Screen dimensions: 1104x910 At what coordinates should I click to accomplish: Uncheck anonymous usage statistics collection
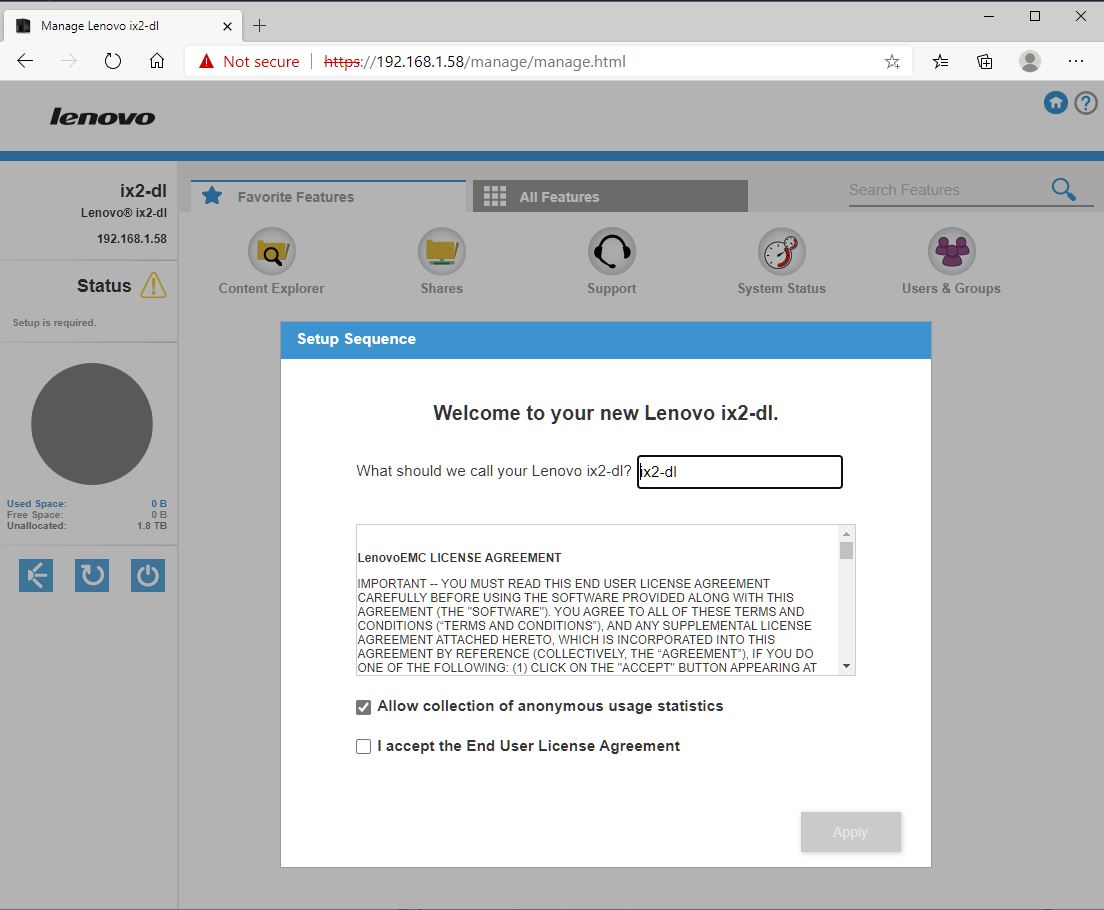coord(364,707)
